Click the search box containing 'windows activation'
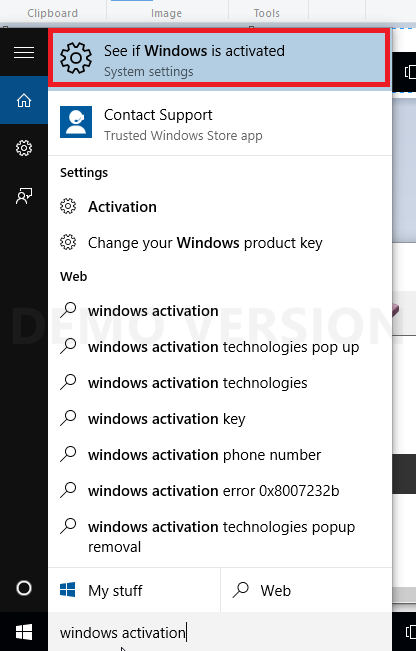The width and height of the screenshot is (416, 651). (x=220, y=632)
